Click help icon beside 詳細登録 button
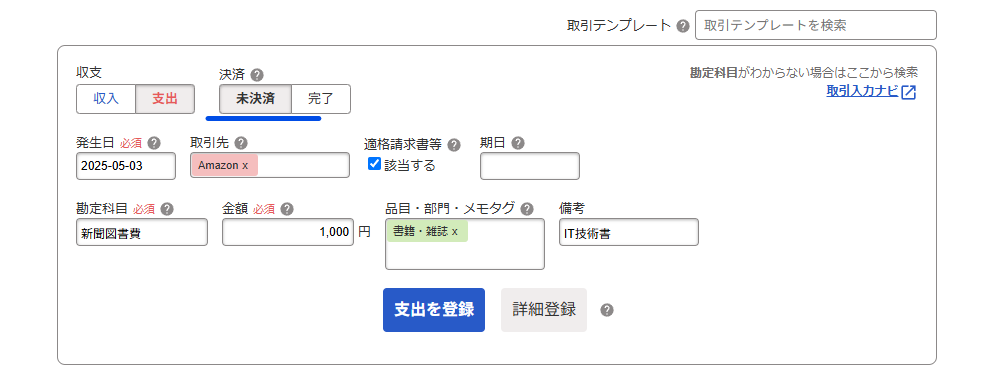 click(606, 310)
